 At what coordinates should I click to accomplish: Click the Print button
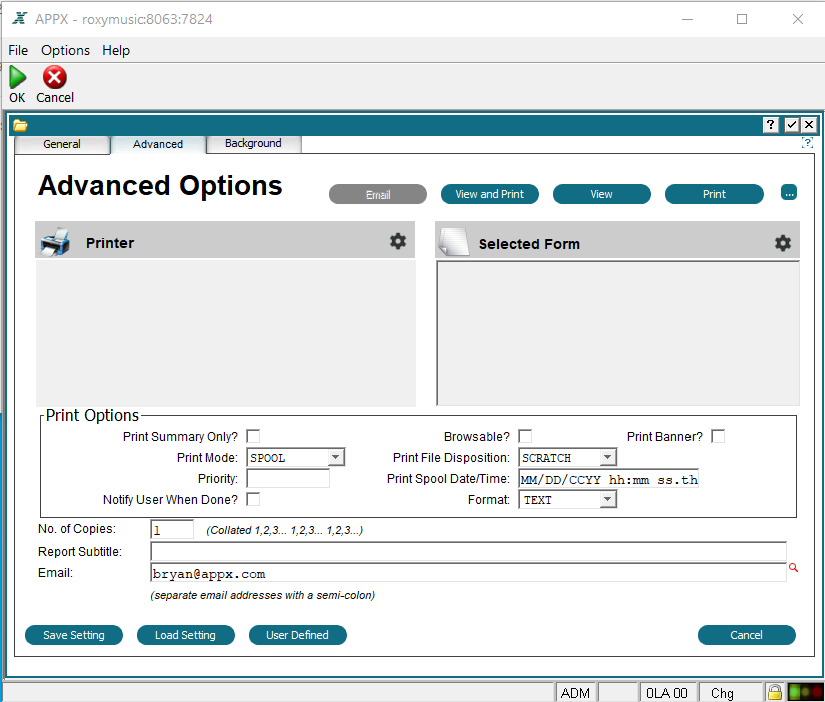[x=714, y=194]
